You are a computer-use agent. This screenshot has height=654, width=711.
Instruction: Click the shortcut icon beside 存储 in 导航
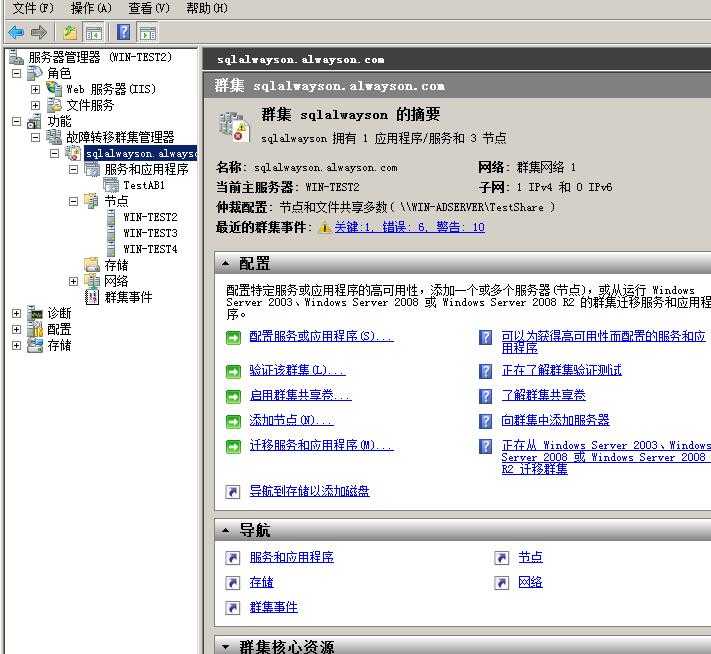[233, 583]
